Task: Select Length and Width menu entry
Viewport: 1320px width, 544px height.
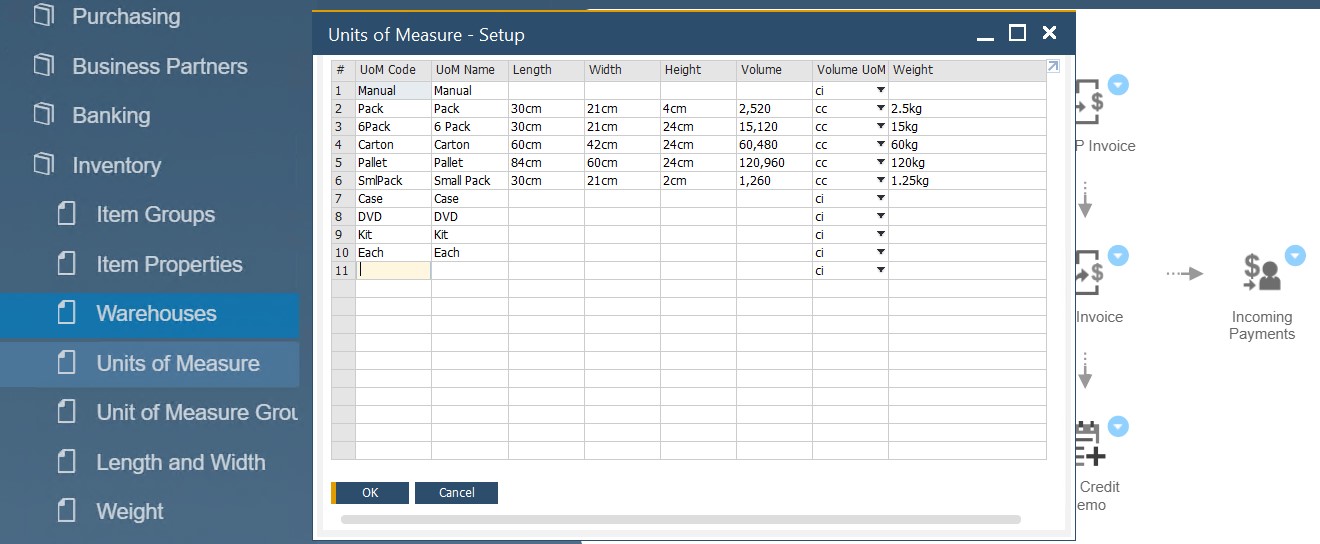Action: tap(181, 462)
